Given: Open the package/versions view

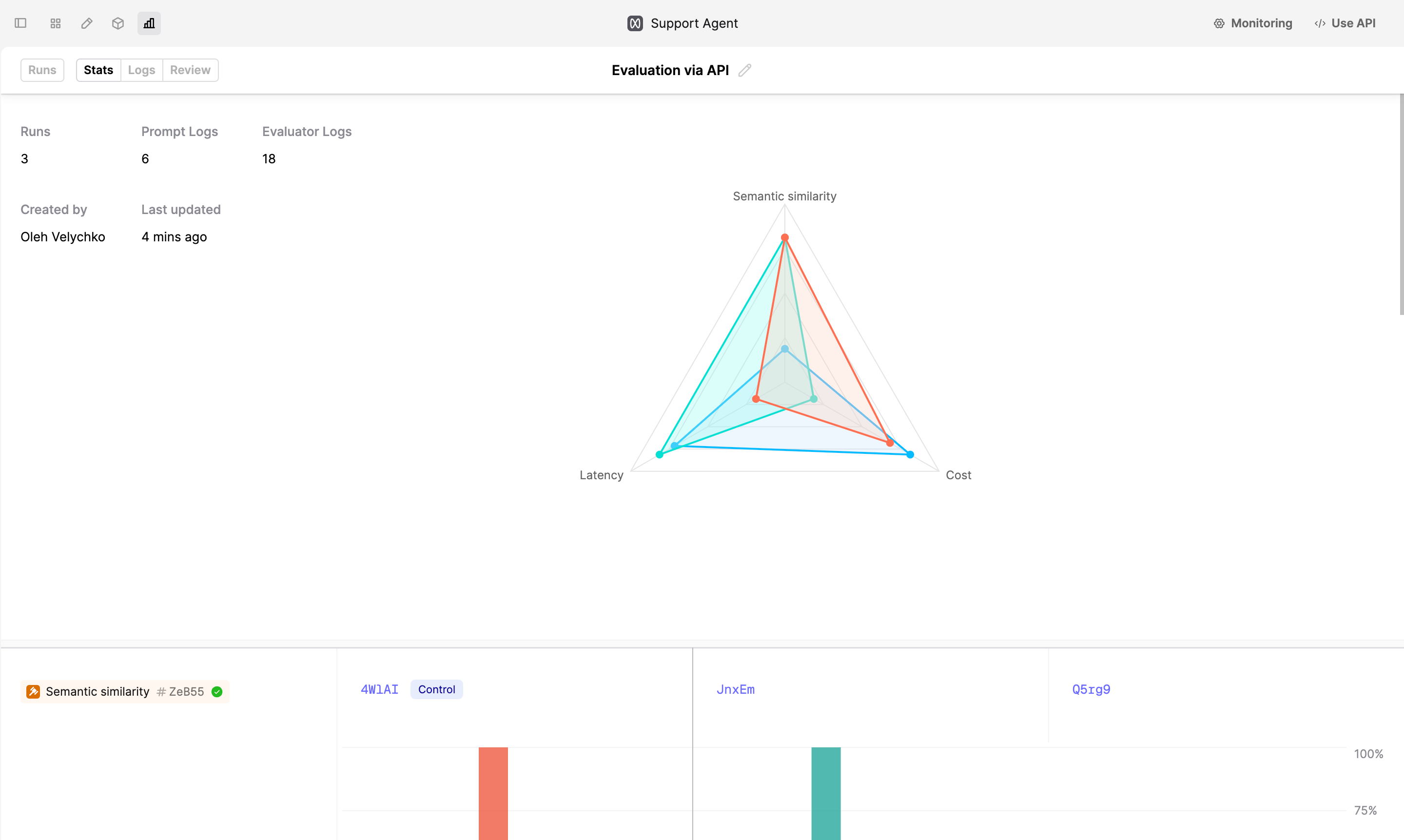Looking at the screenshot, I should 117,23.
